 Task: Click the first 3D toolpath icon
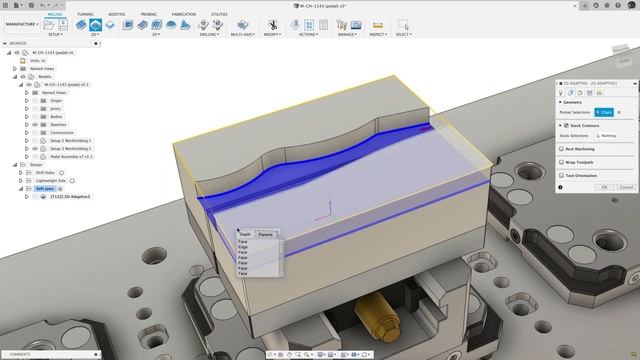click(128, 25)
